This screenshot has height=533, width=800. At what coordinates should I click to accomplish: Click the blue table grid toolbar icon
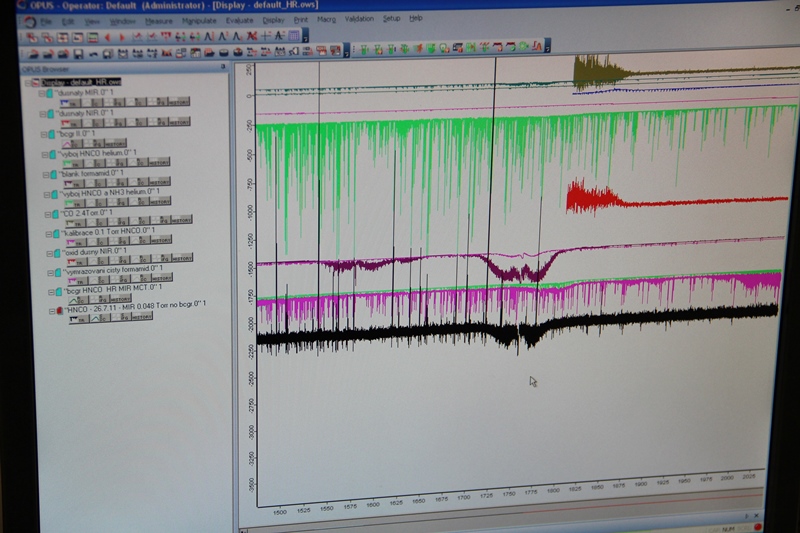(x=294, y=35)
